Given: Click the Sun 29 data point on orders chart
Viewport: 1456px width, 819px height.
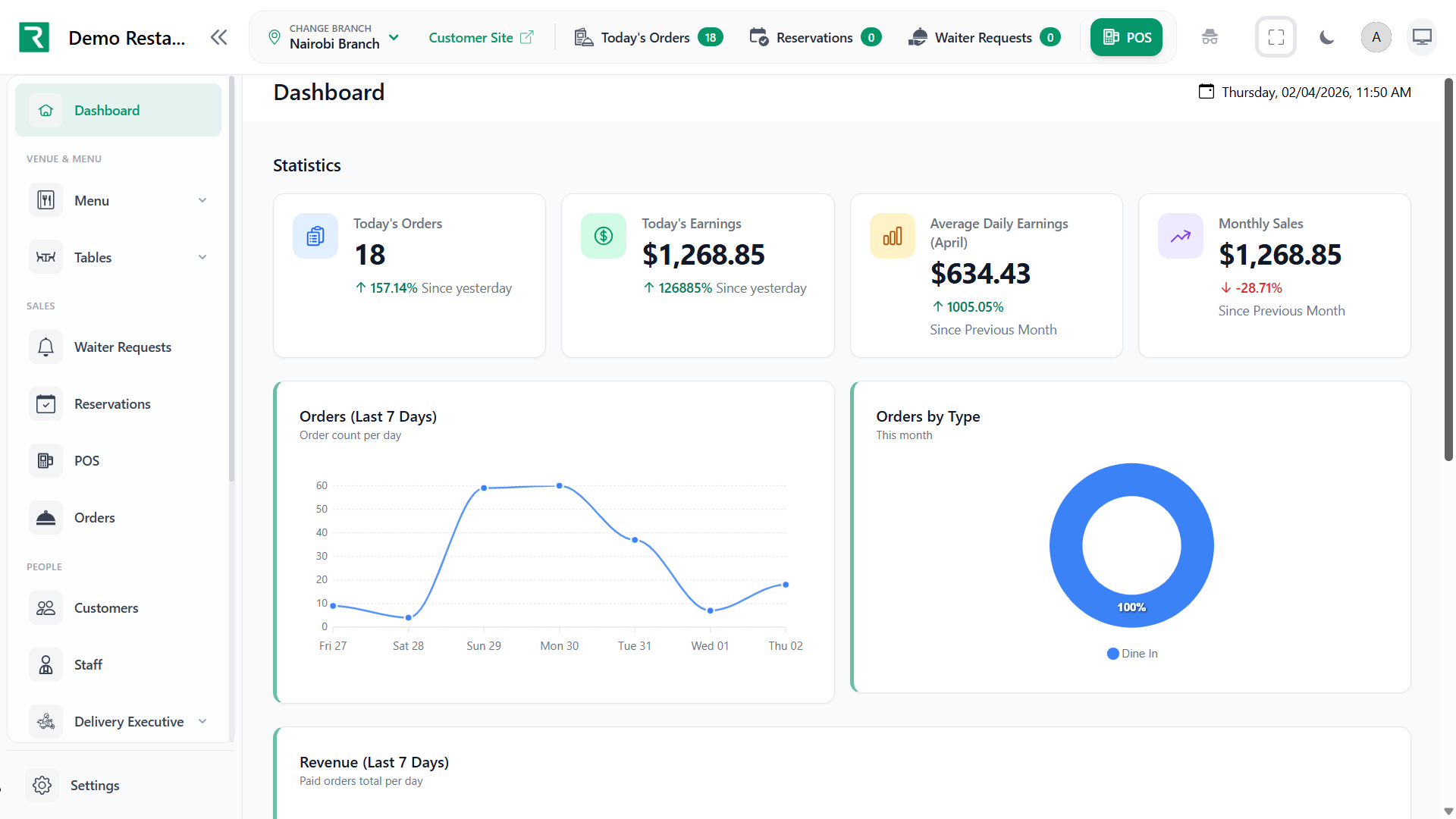Looking at the screenshot, I should 484,488.
